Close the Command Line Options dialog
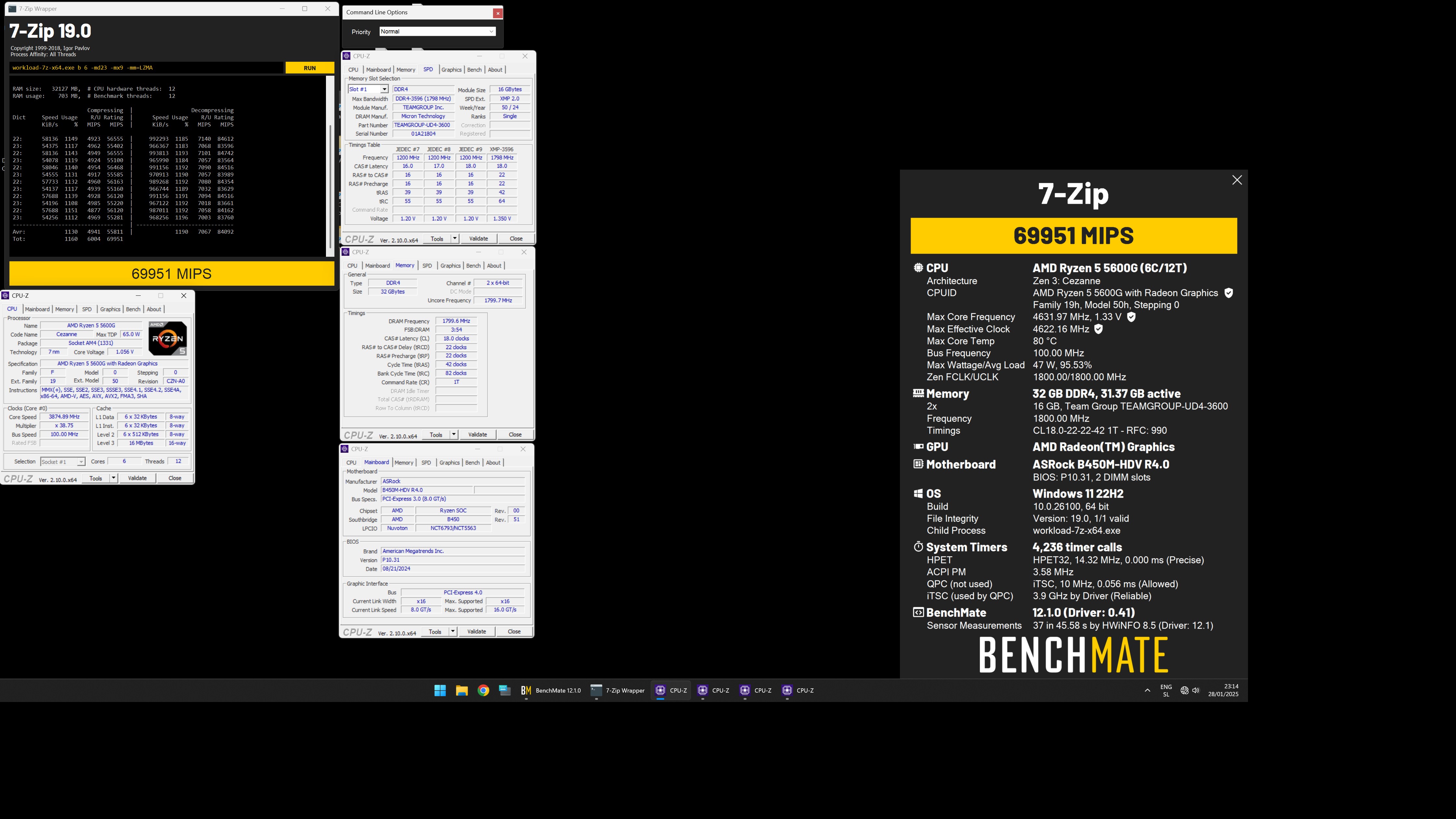 497,13
